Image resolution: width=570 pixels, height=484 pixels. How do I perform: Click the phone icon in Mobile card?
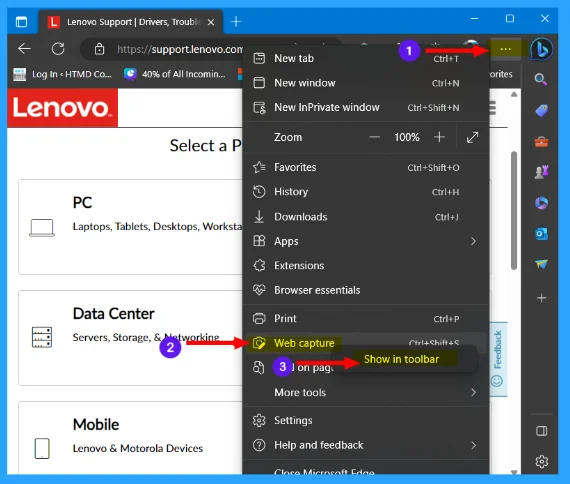[42, 448]
